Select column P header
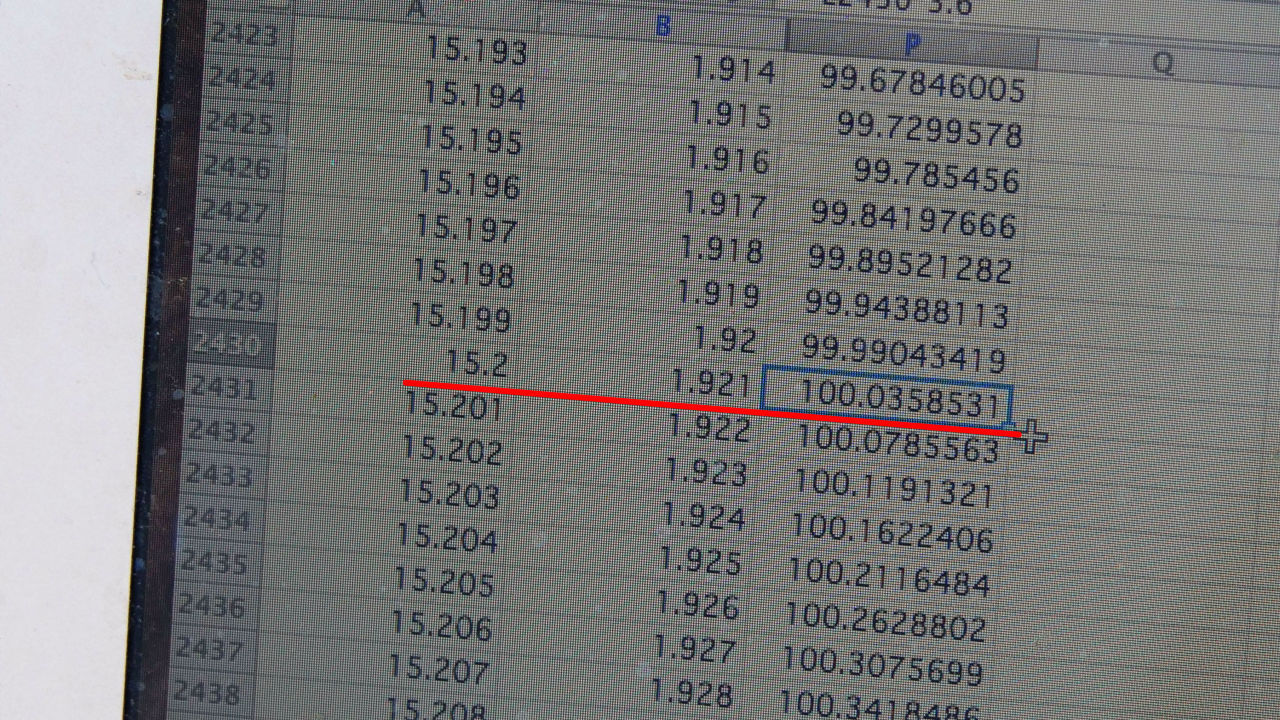This screenshot has height=720, width=1280. tap(911, 44)
